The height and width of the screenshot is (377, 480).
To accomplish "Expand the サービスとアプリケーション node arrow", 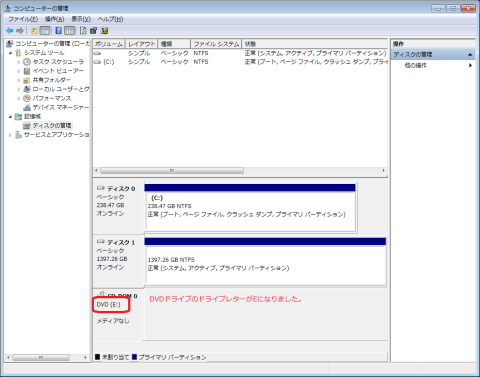I will [x=10, y=135].
